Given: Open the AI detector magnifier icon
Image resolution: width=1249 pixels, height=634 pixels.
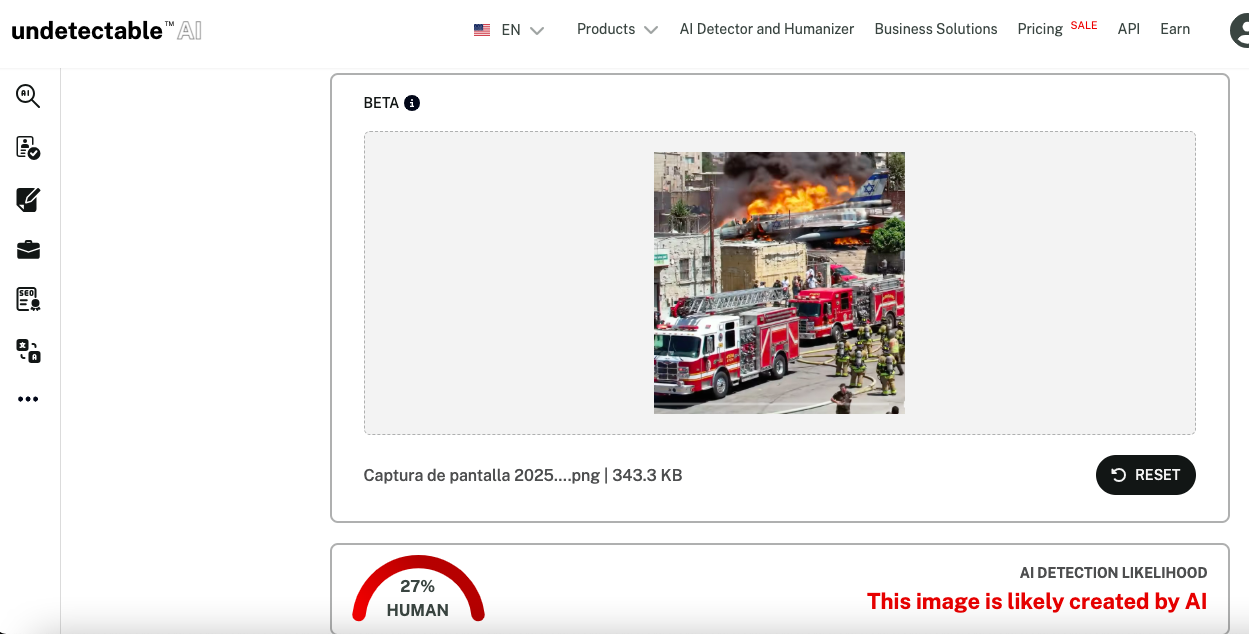Looking at the screenshot, I should (28, 96).
